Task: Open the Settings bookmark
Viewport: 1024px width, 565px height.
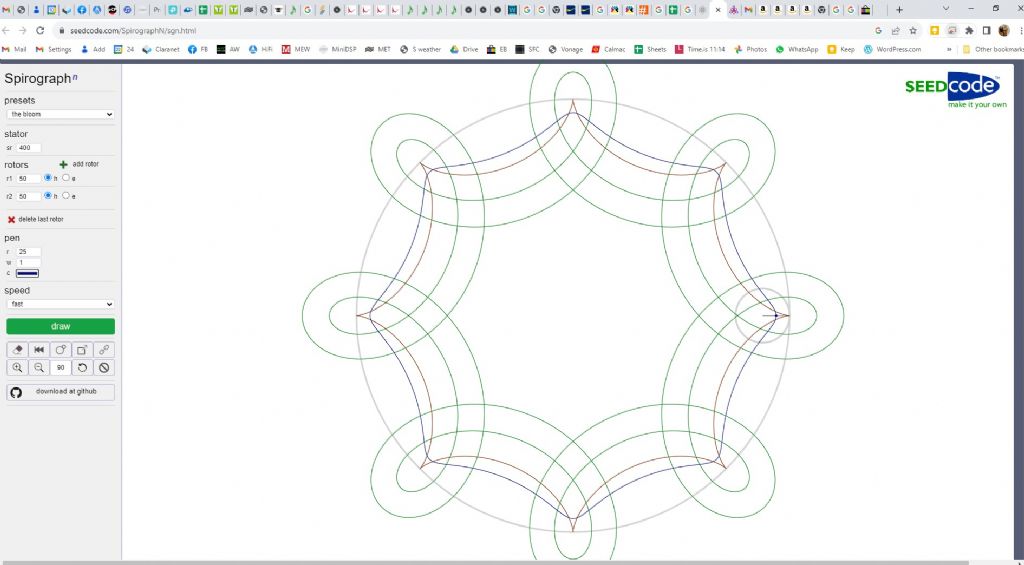Action: click(x=54, y=49)
